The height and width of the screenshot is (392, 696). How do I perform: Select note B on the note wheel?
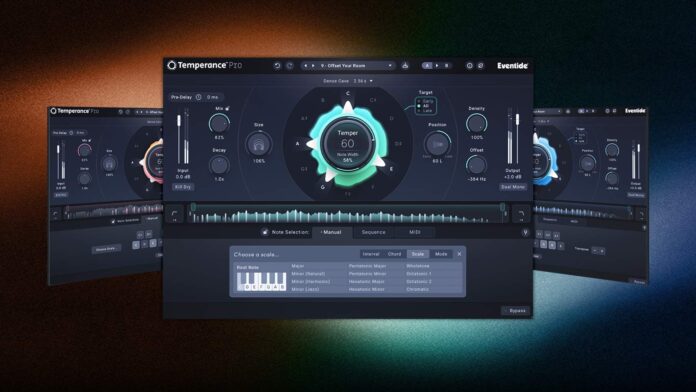click(x=323, y=100)
